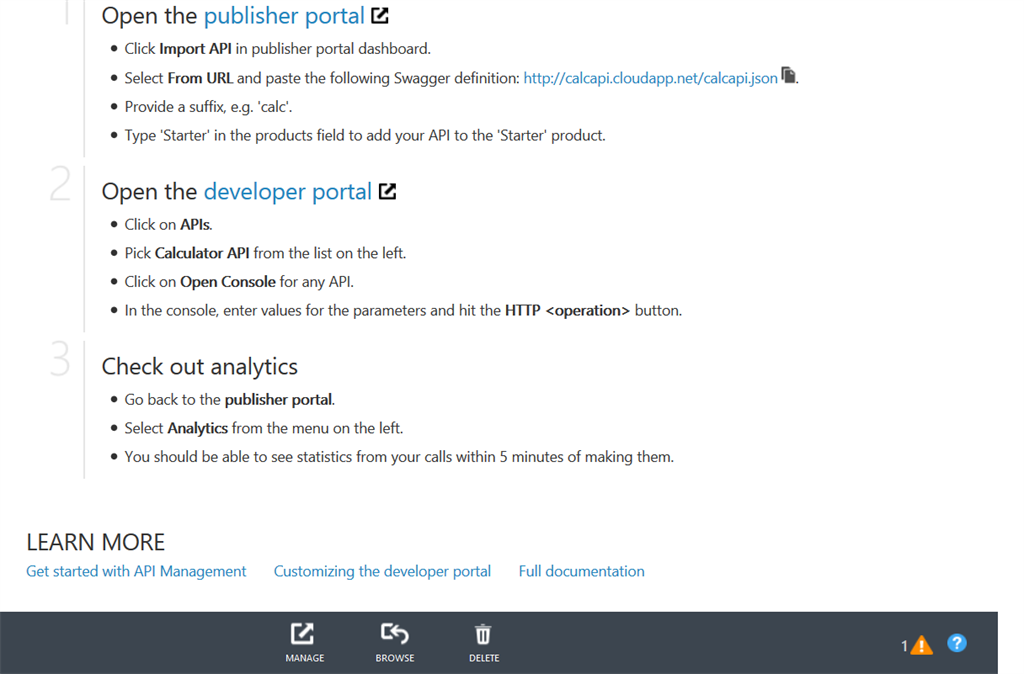Open the blue help question mark icon
The image size is (1024, 674).
point(957,643)
